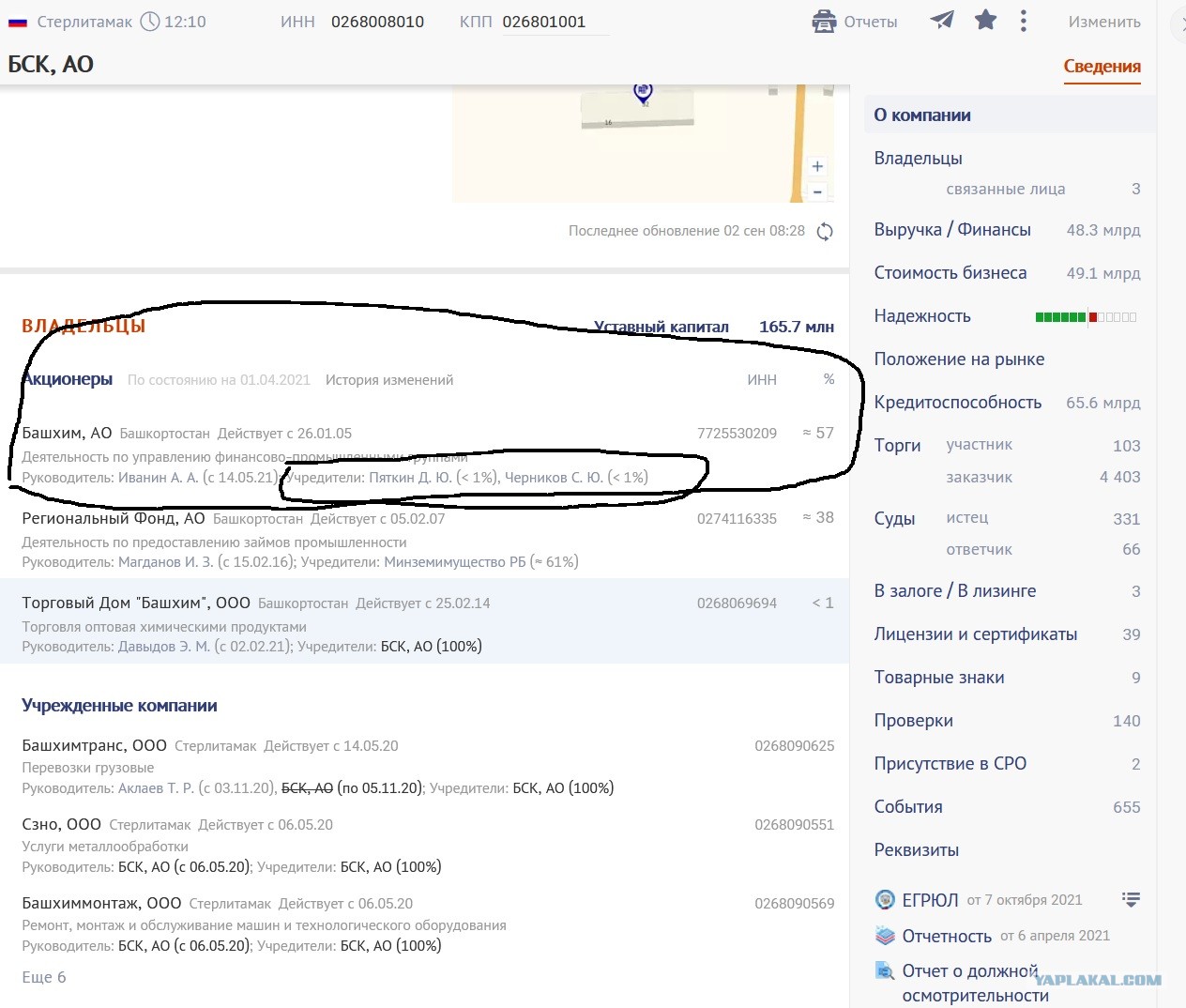Click founder Черников С. Ю.
Image resolution: width=1186 pixels, height=1008 pixels.
(x=554, y=477)
